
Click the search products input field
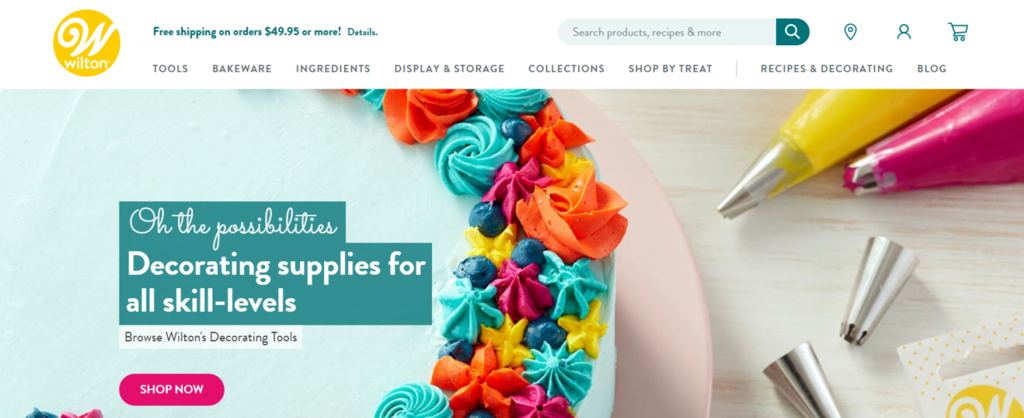pyautogui.click(x=667, y=32)
